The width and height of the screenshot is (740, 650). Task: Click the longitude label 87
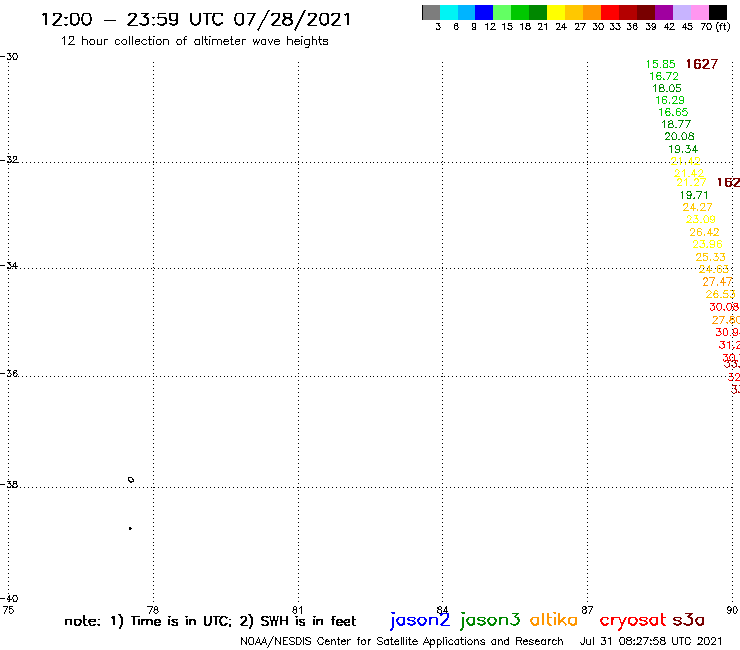tap(587, 610)
